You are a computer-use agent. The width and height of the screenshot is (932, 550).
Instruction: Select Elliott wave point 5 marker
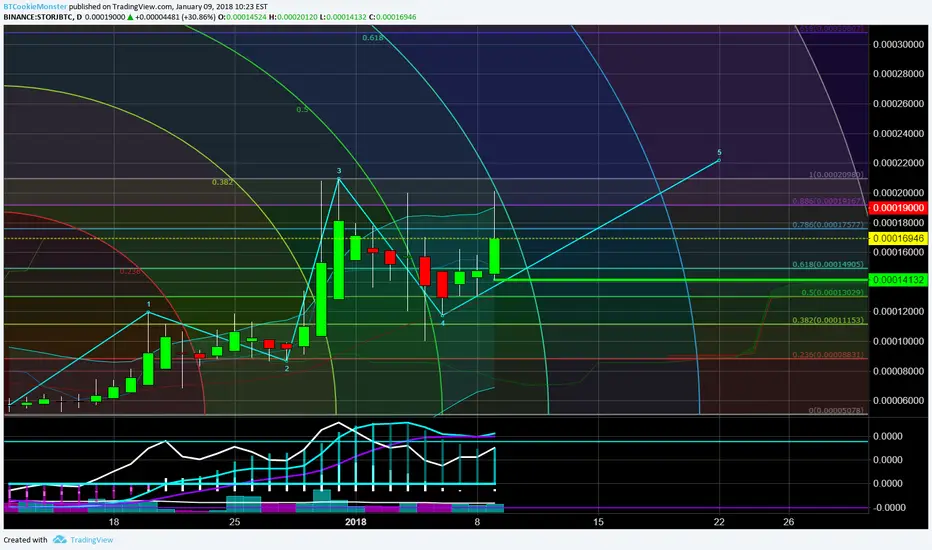pyautogui.click(x=719, y=153)
